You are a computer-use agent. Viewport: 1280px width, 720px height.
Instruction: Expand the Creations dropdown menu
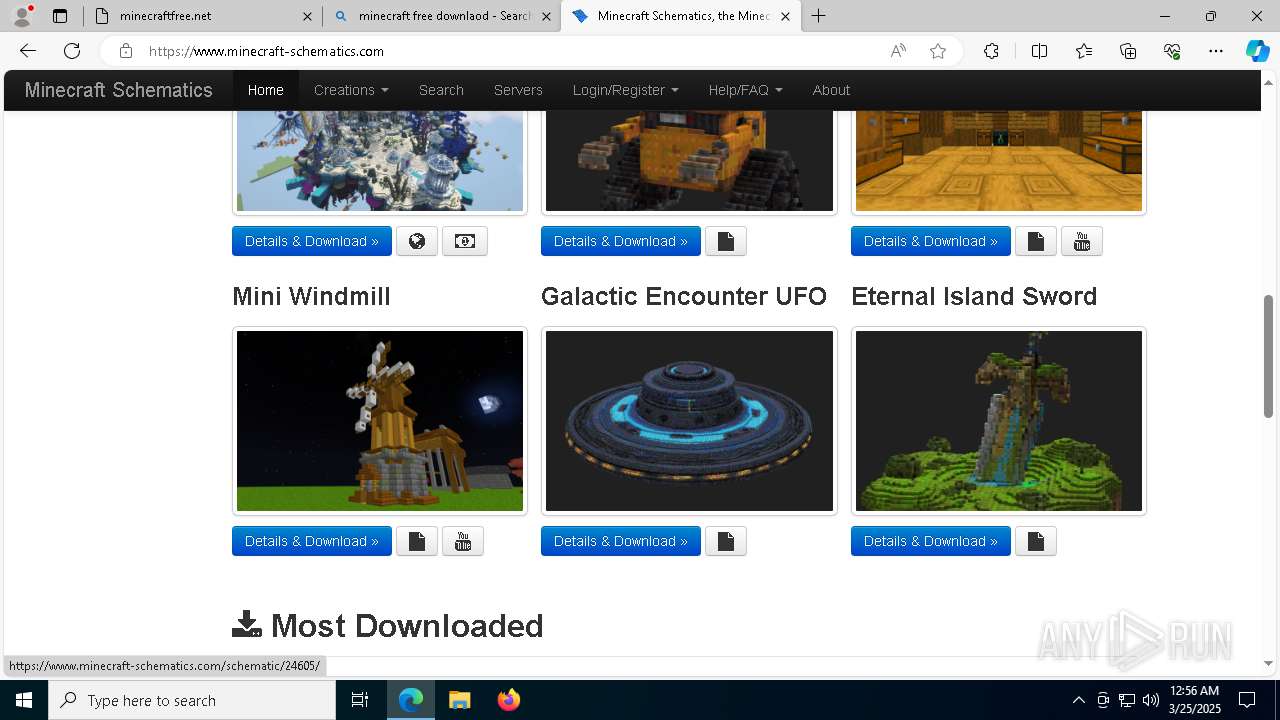(351, 90)
